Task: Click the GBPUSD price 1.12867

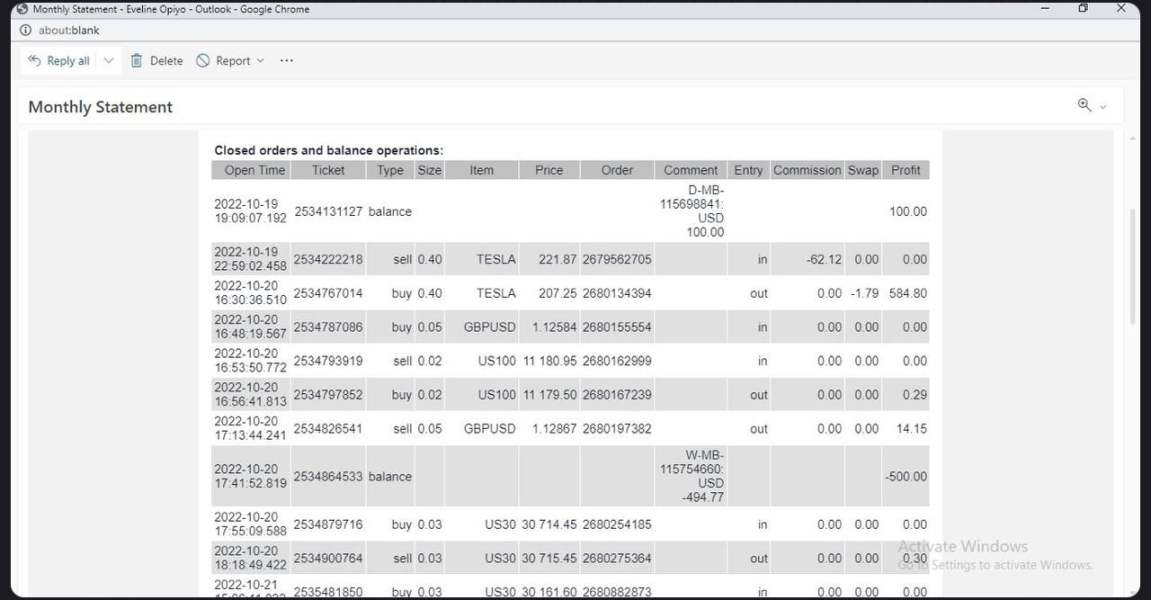Action: pos(554,428)
